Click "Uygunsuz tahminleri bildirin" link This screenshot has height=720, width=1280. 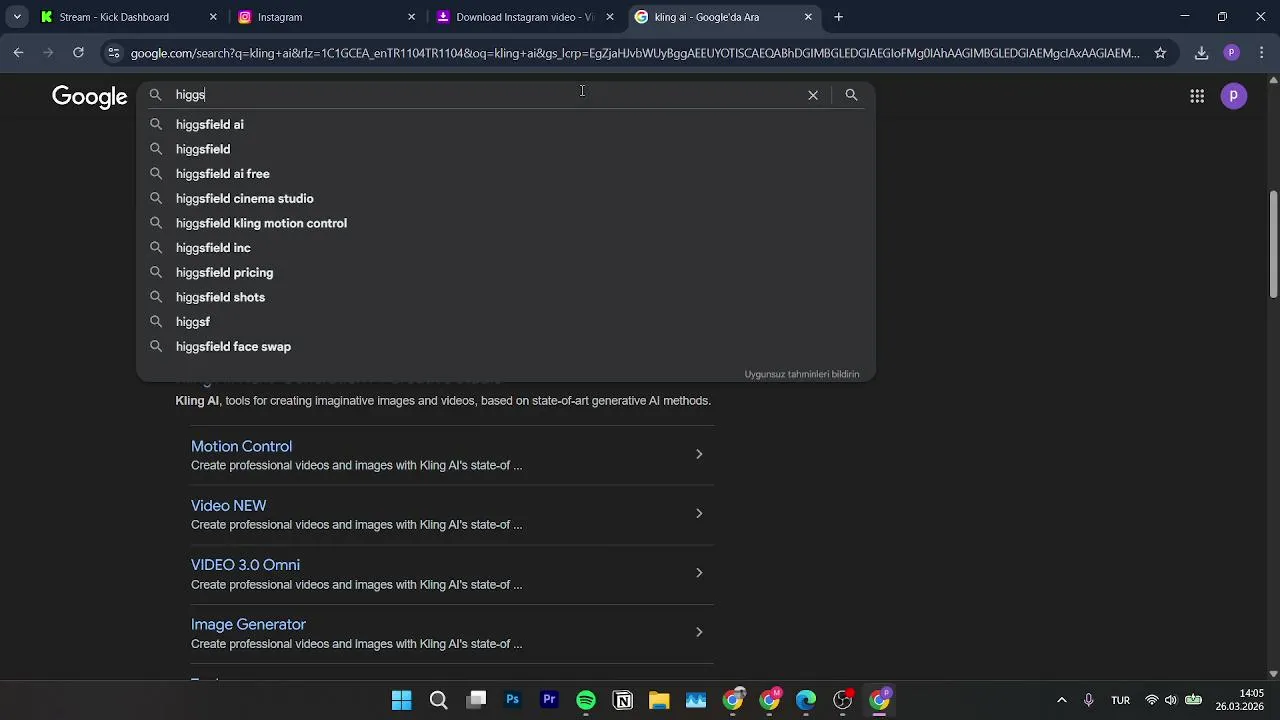pyautogui.click(x=802, y=374)
